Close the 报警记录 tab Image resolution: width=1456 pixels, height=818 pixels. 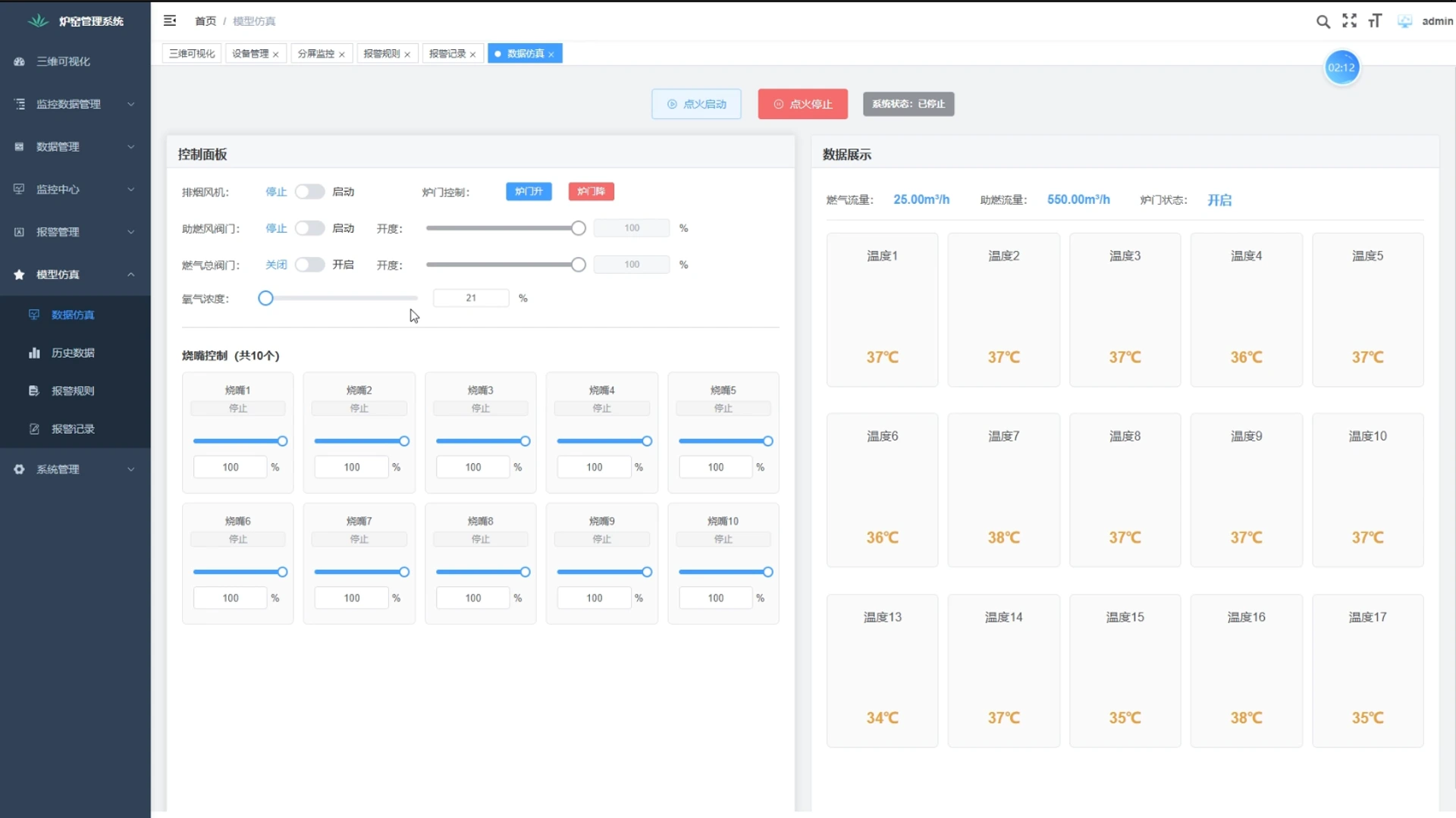coord(473,55)
